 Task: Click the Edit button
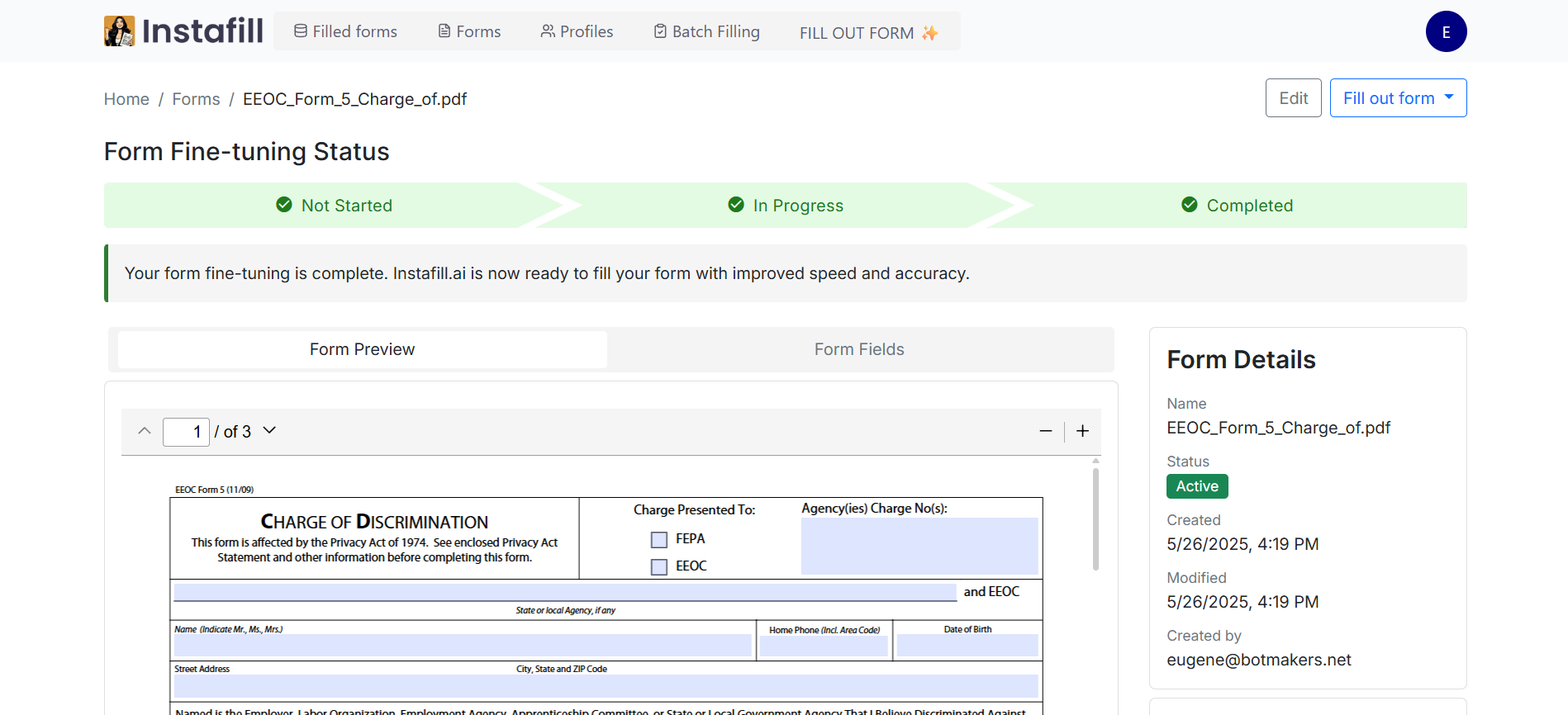1293,98
